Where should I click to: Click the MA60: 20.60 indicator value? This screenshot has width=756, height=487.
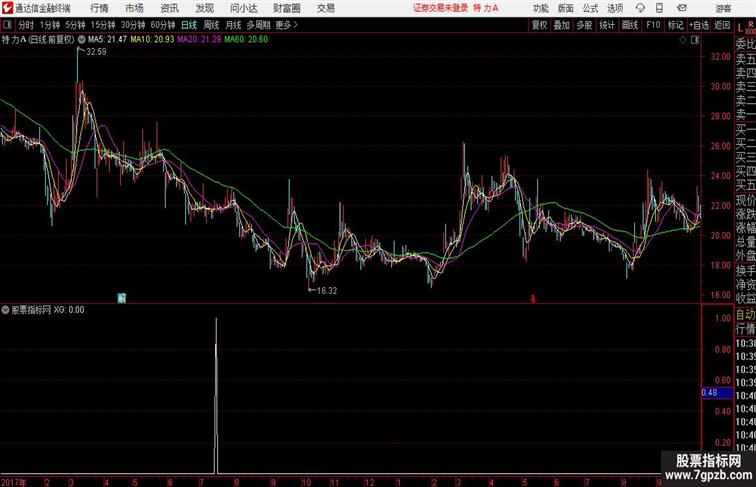(x=246, y=40)
